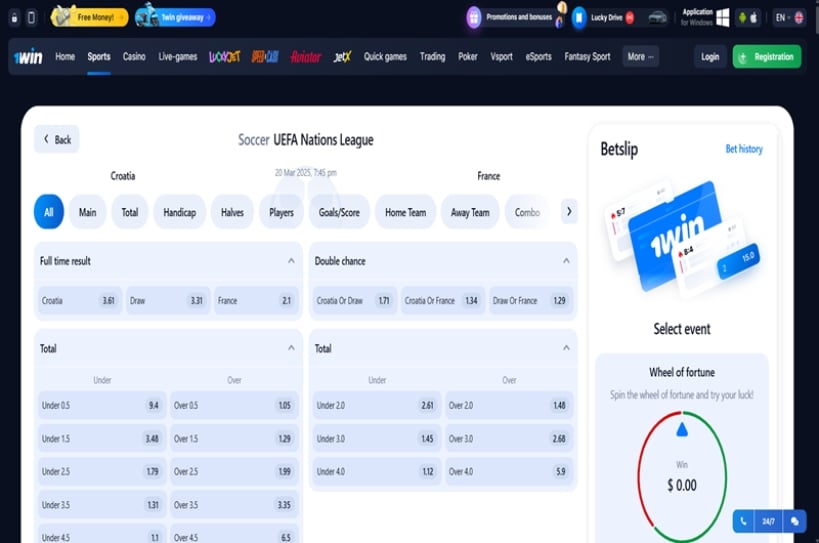Viewport: 819px width, 543px height.
Task: Open the Casino section
Action: point(134,56)
